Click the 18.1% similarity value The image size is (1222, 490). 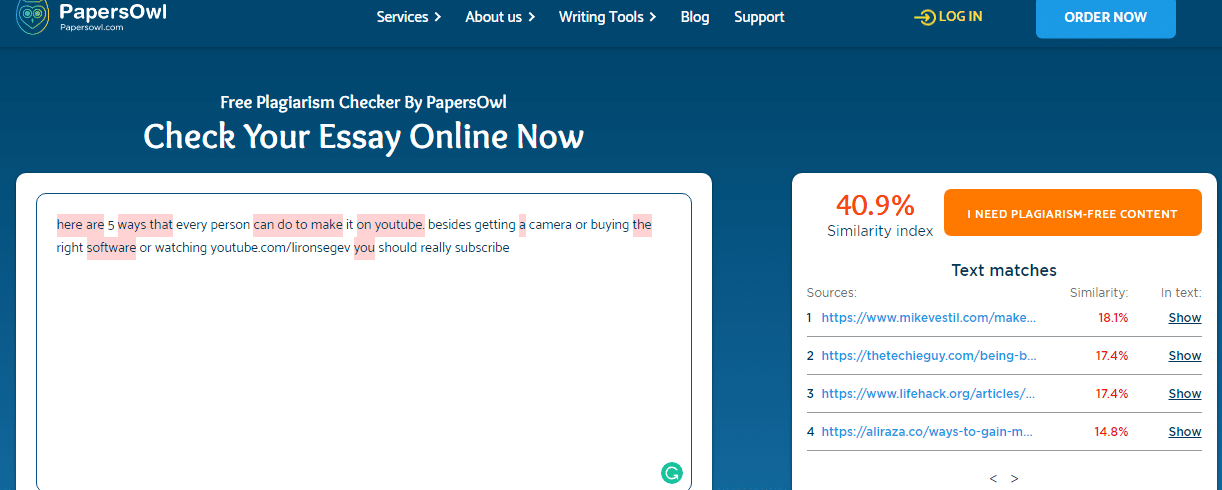(1112, 318)
